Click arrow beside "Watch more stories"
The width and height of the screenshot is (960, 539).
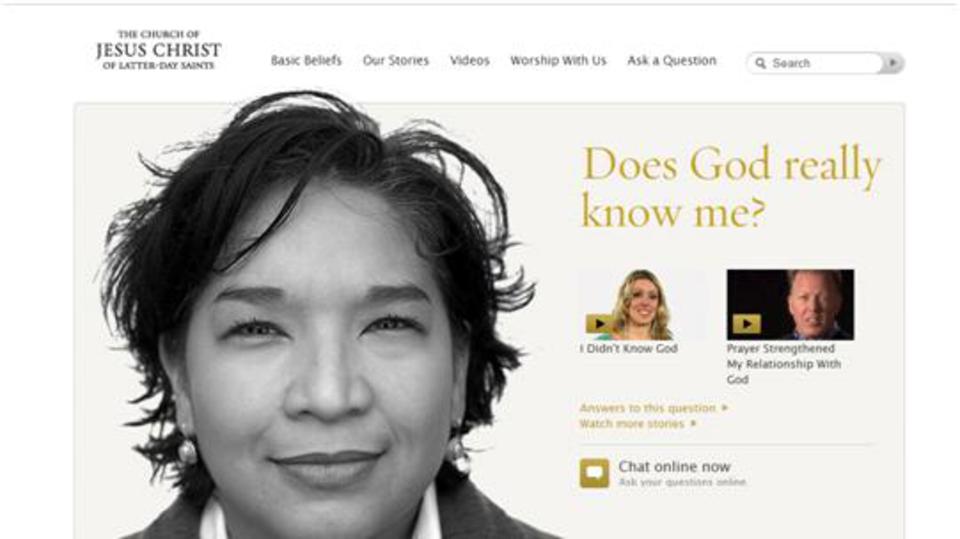[693, 423]
